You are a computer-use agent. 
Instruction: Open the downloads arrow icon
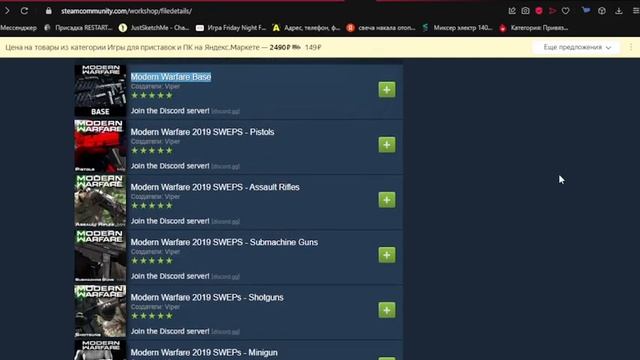pyautogui.click(x=619, y=11)
